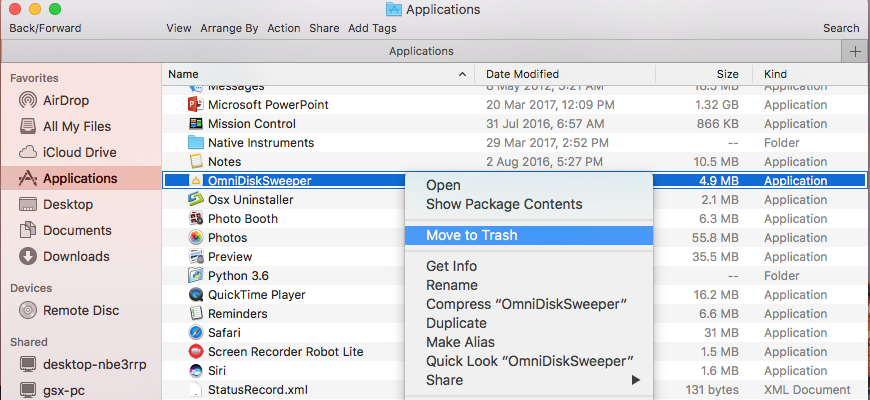Image resolution: width=870 pixels, height=400 pixels.
Task: Click the gsx-pc shared computer item
Action: [64, 391]
